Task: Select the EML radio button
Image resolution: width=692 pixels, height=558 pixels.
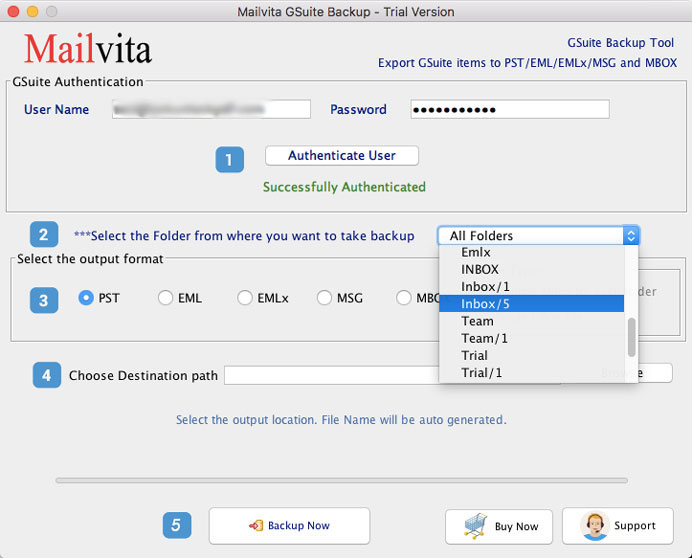Action: (165, 298)
